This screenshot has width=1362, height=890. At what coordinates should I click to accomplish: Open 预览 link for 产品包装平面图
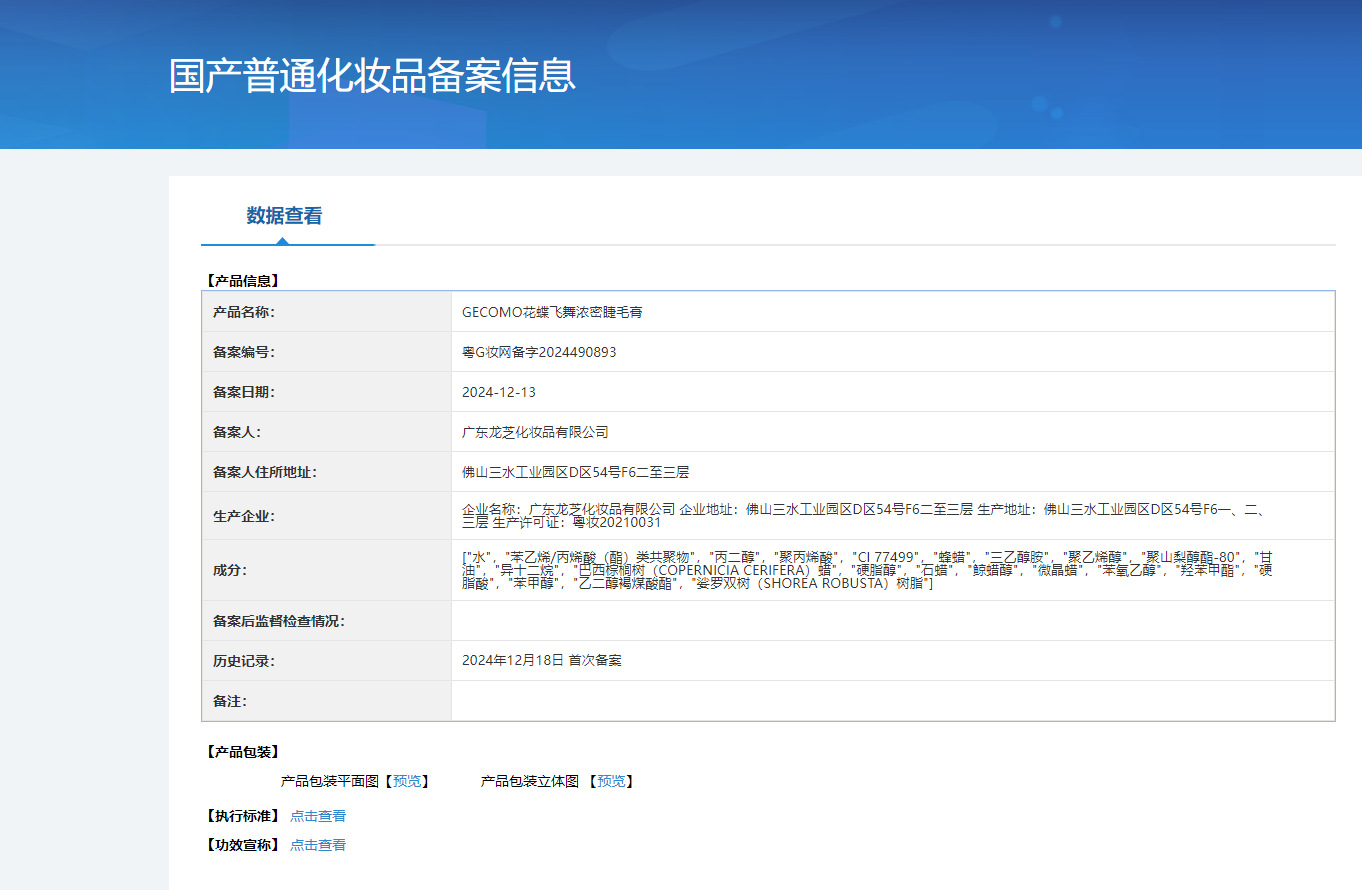click(x=407, y=781)
